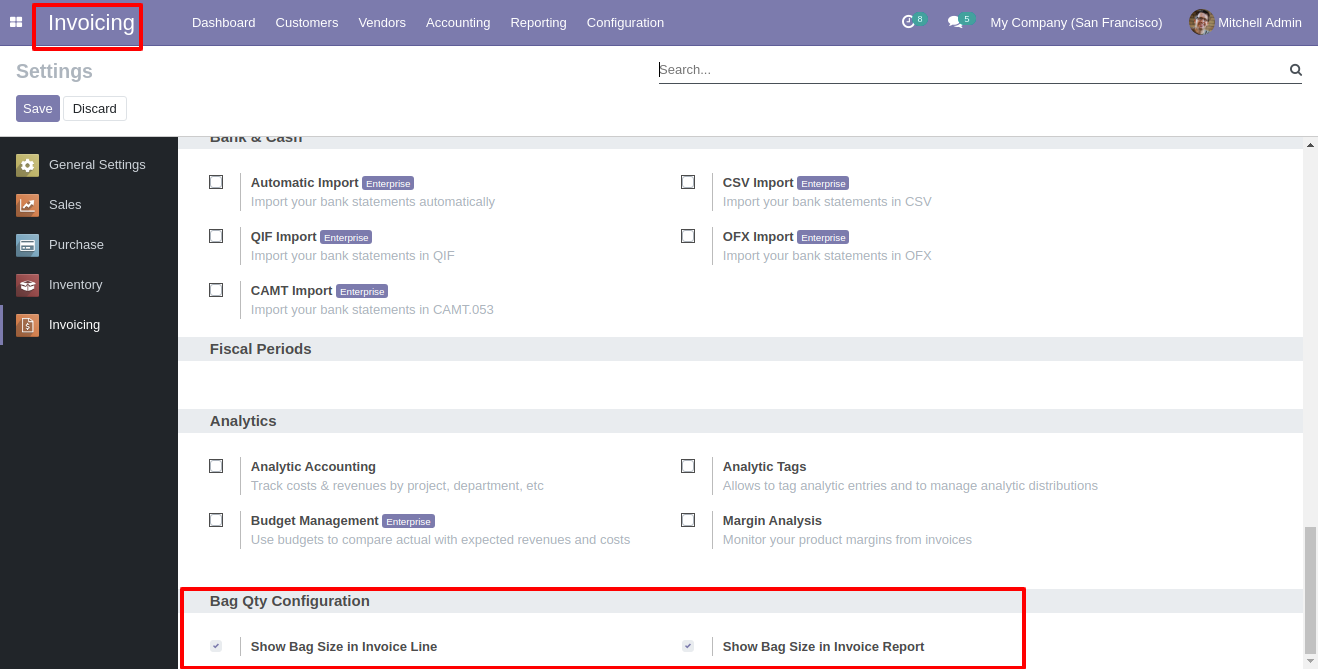The width and height of the screenshot is (1318, 669).
Task: Enable the OFX Import checkbox
Action: (688, 236)
